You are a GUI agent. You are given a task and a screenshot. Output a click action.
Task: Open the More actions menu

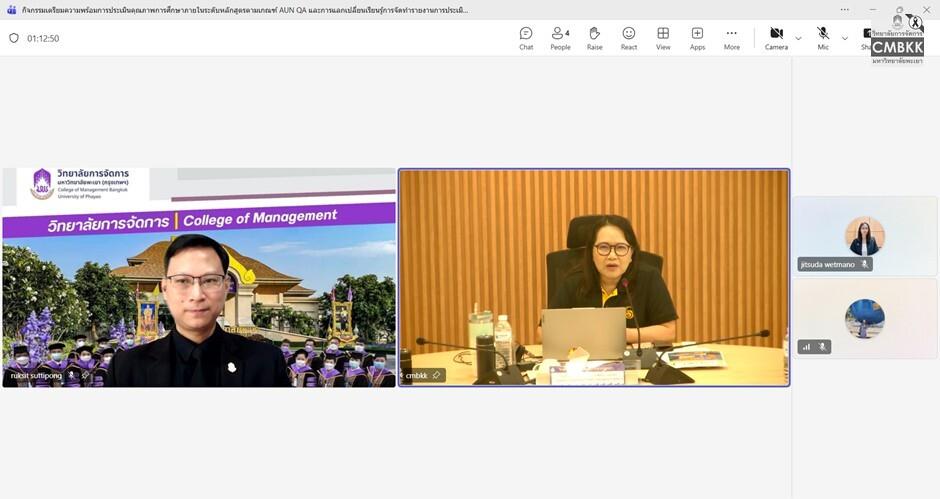tap(732, 38)
